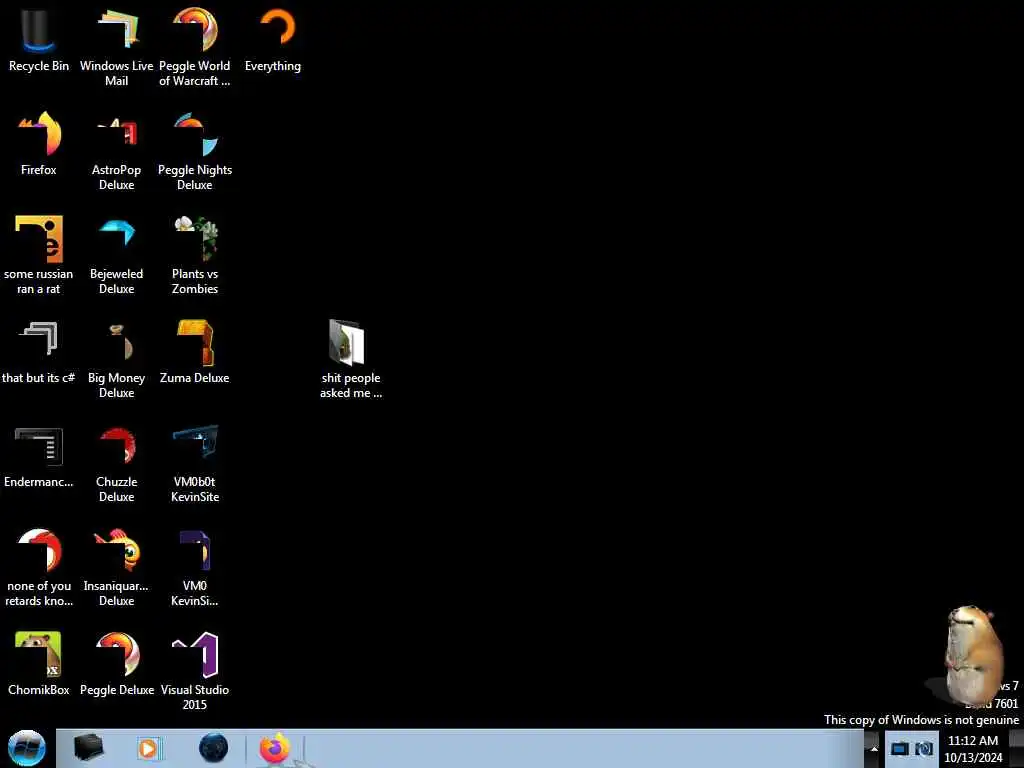Launch Bejeweled Deluxe shortcut
The width and height of the screenshot is (1024, 768).
(x=116, y=255)
